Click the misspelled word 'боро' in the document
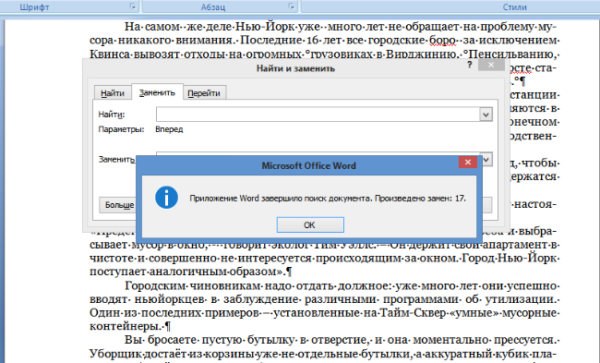 pyautogui.click(x=442, y=40)
